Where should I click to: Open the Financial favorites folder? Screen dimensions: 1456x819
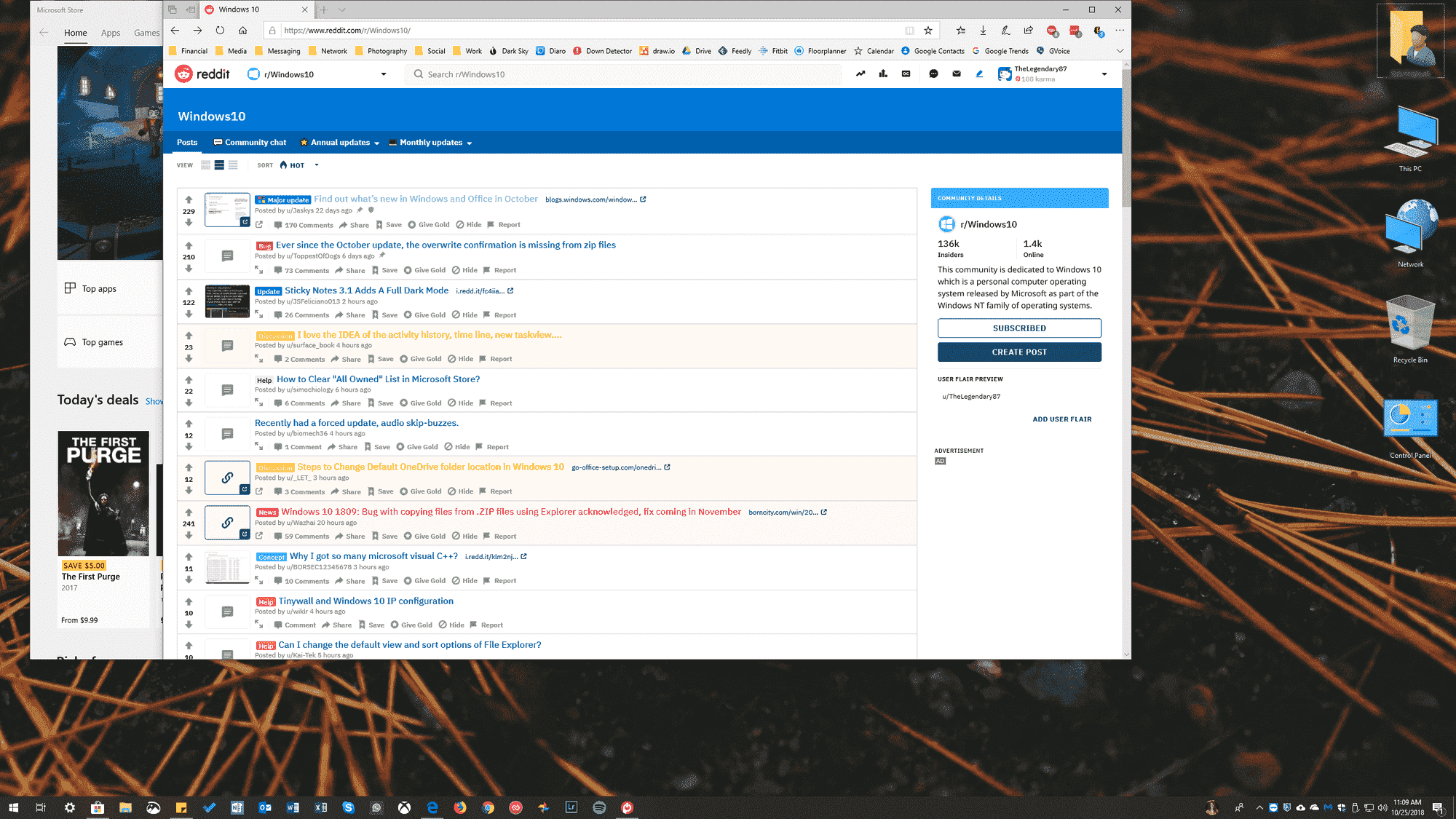point(189,51)
